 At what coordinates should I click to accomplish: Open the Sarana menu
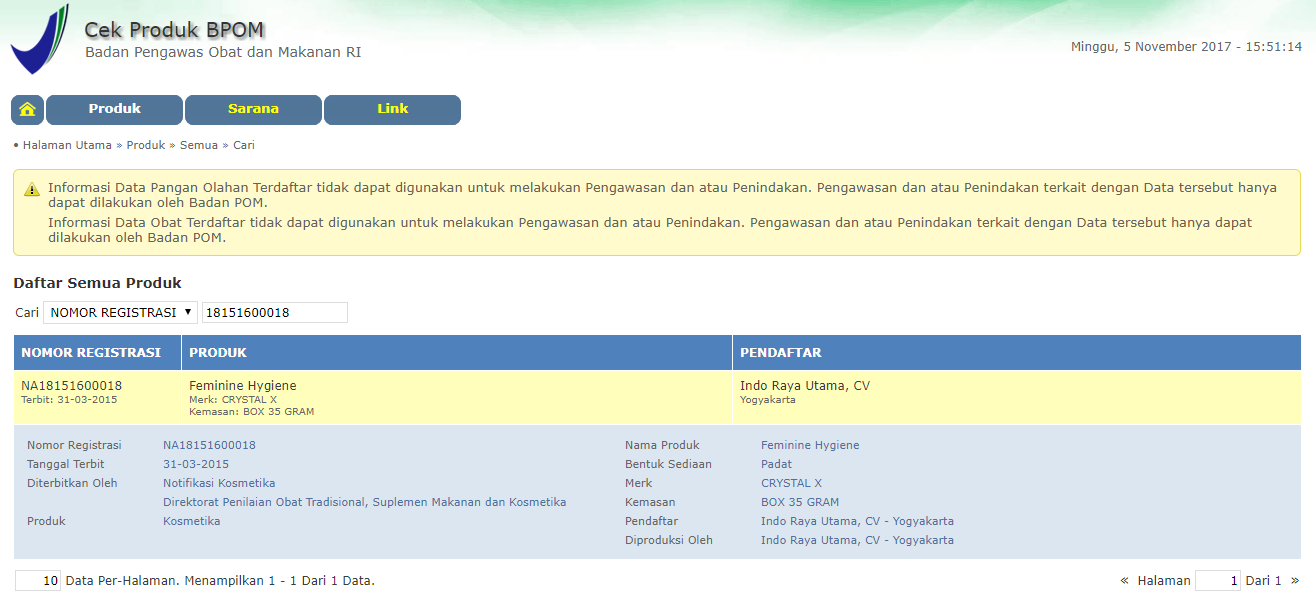(253, 110)
